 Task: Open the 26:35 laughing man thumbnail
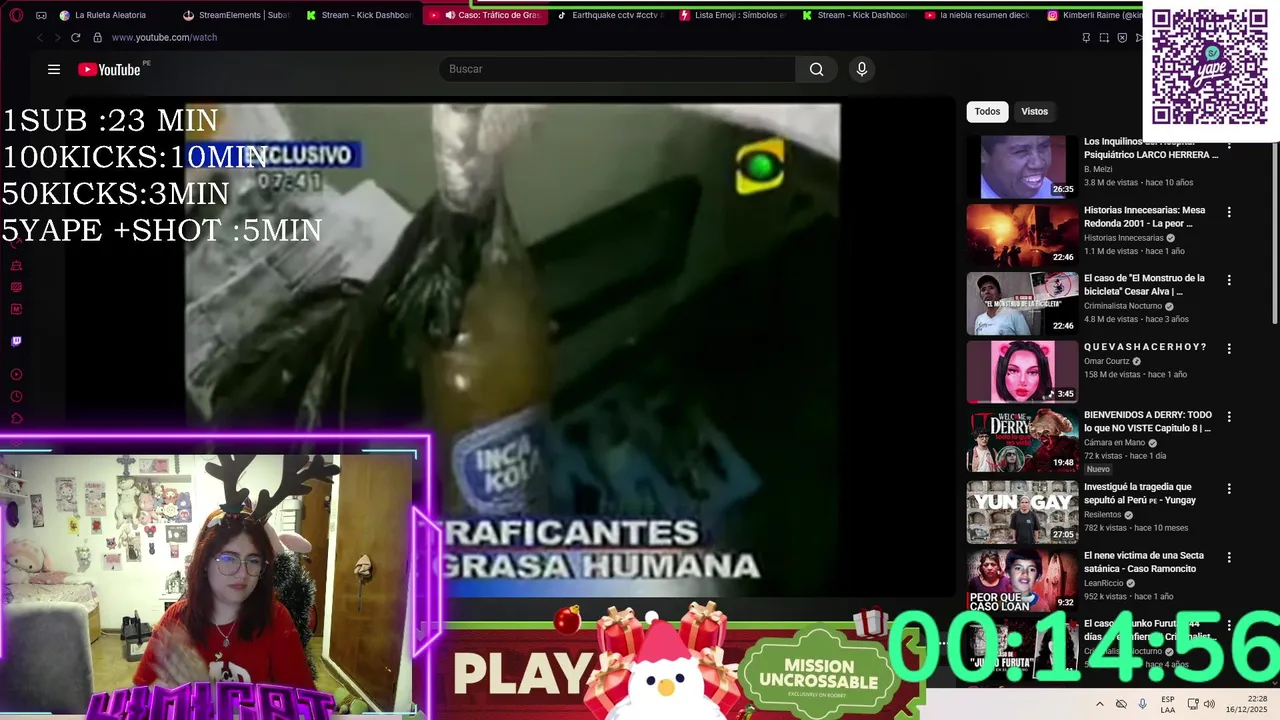tap(1022, 167)
